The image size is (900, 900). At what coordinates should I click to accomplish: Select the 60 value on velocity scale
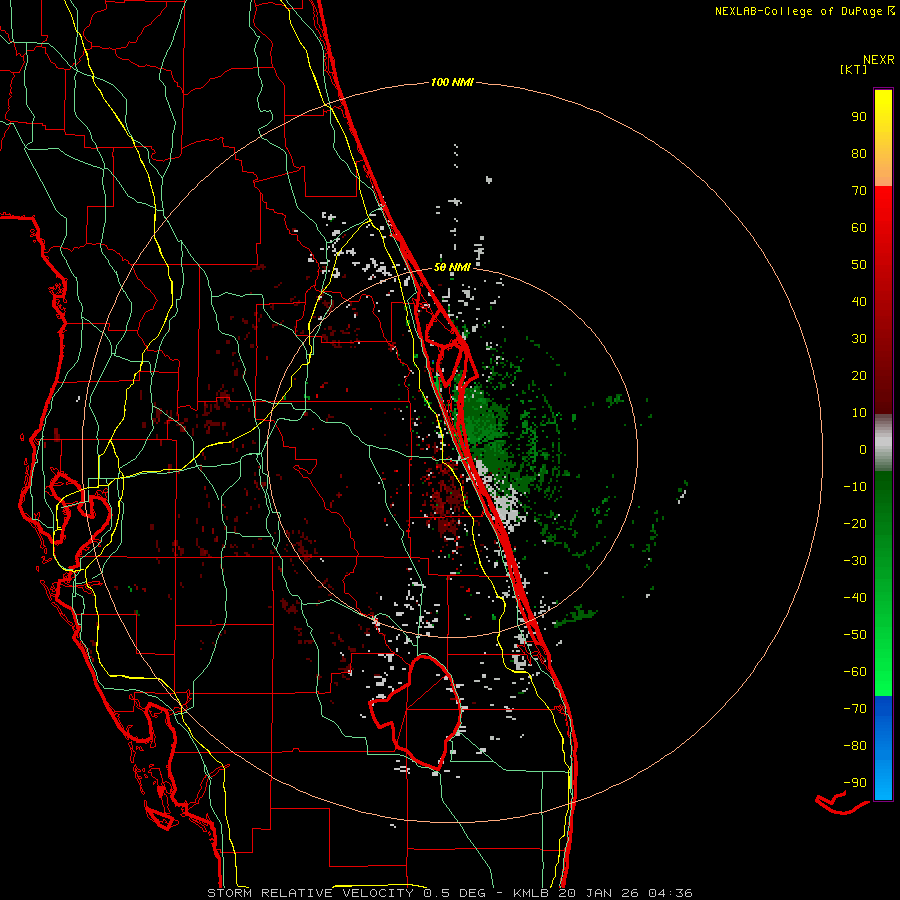pos(859,227)
